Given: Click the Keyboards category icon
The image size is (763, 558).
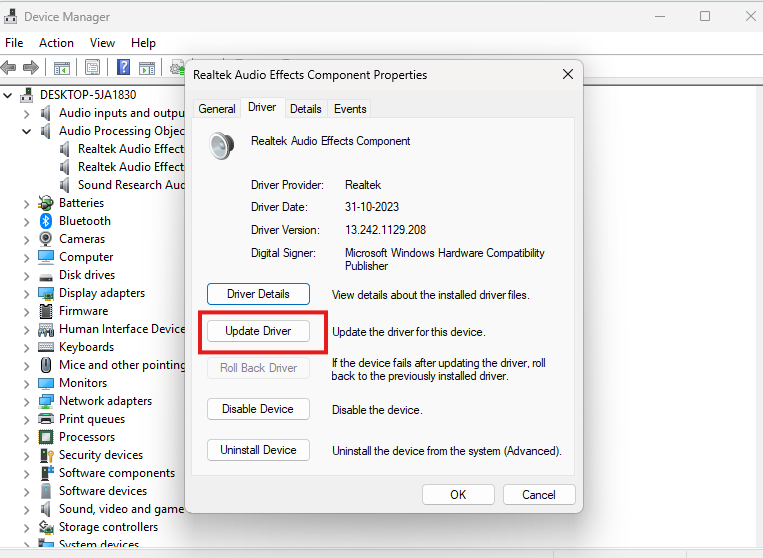Looking at the screenshot, I should (46, 347).
